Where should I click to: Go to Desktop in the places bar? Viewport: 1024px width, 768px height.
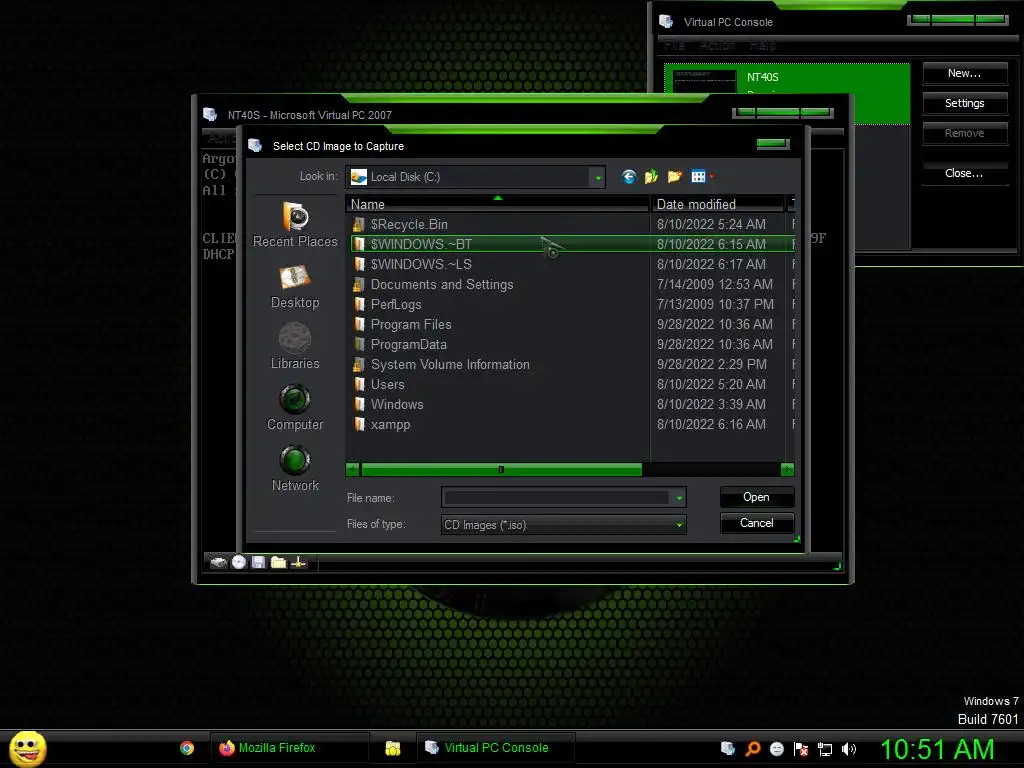click(295, 286)
